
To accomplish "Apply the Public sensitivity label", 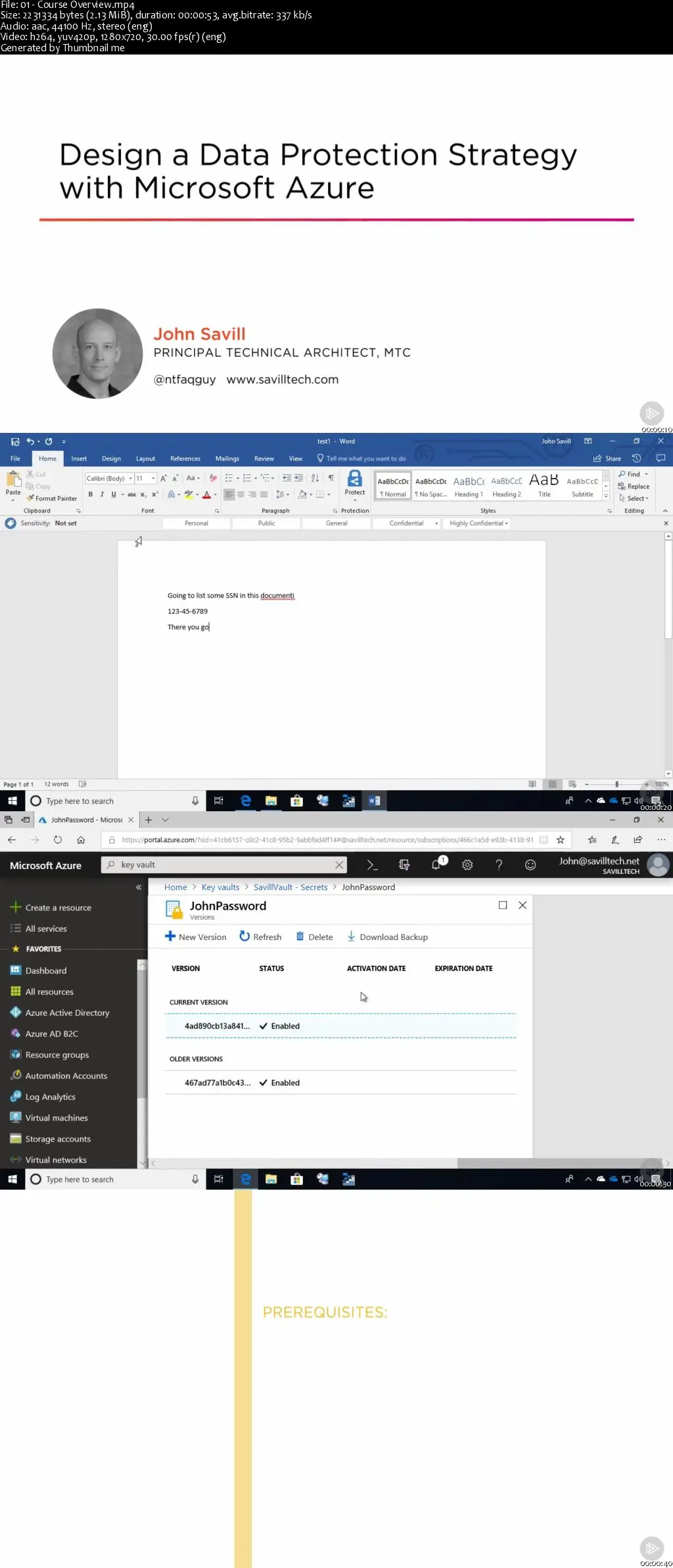I will click(x=266, y=524).
